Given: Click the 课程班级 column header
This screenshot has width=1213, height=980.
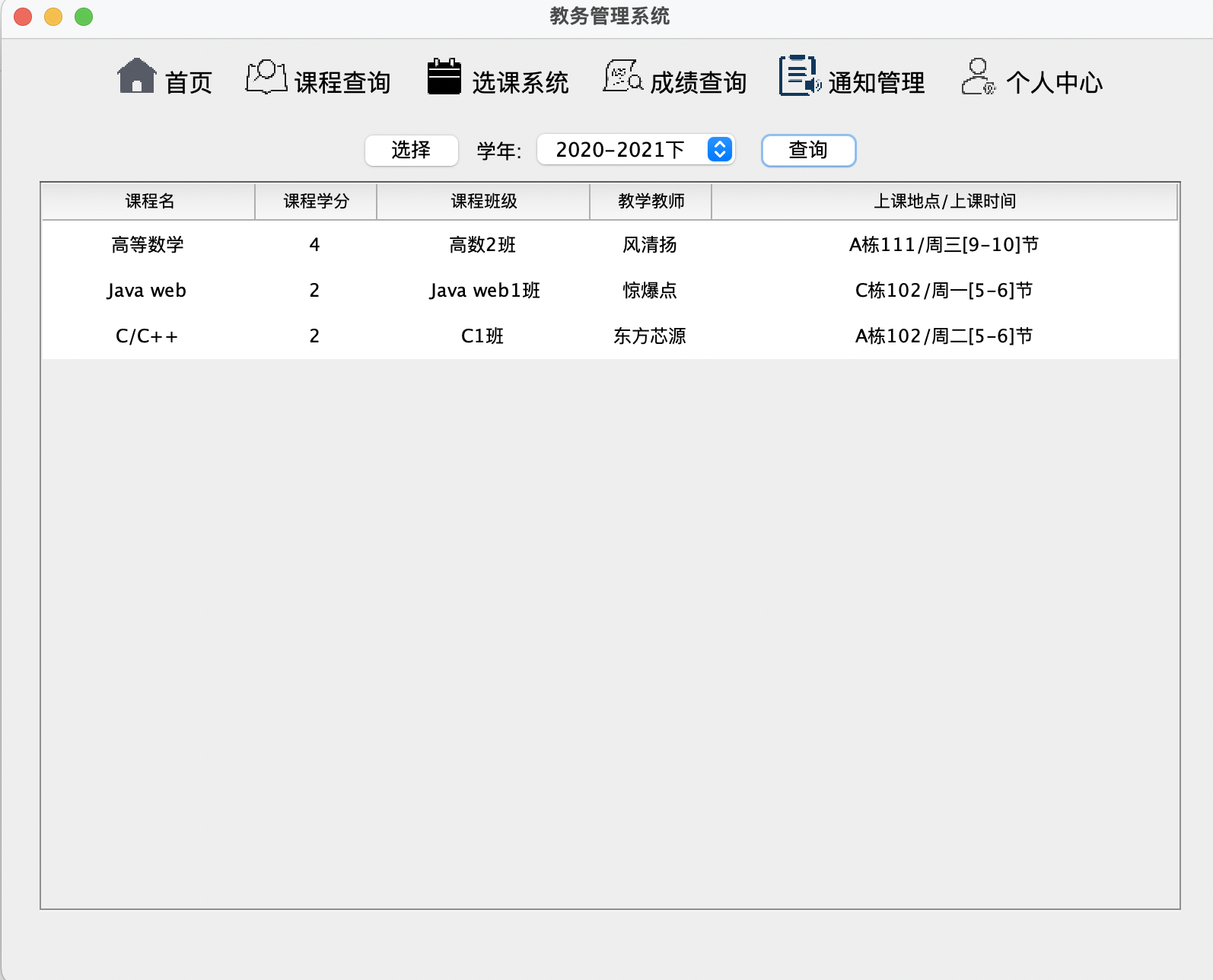Looking at the screenshot, I should click(x=483, y=202).
